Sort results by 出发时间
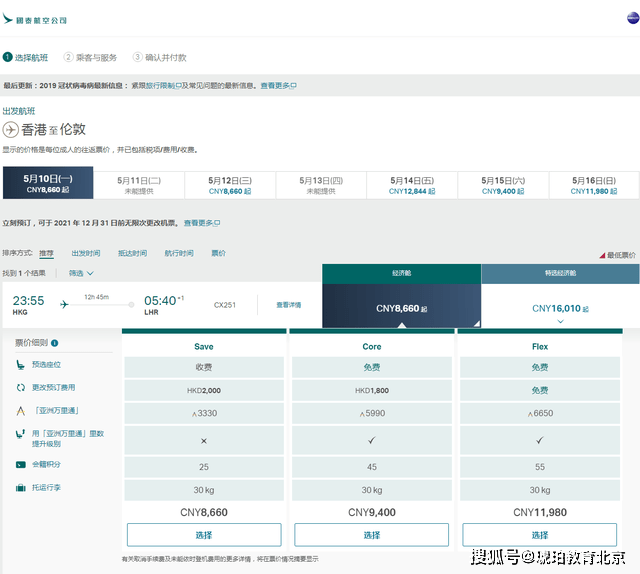The image size is (640, 574). [85, 253]
